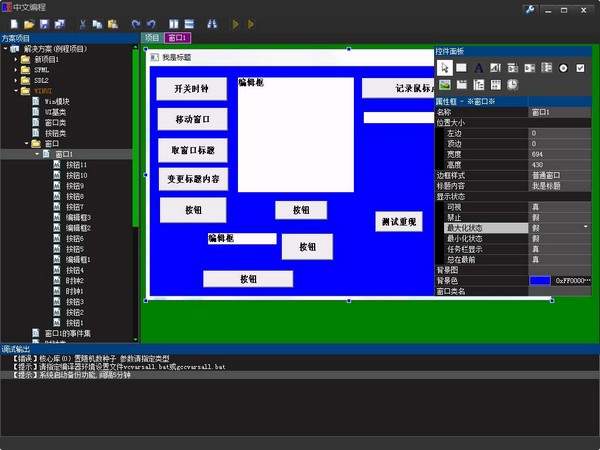The width and height of the screenshot is (600, 450).
Task: Click the 开关时钟 button on form
Action: (x=191, y=88)
